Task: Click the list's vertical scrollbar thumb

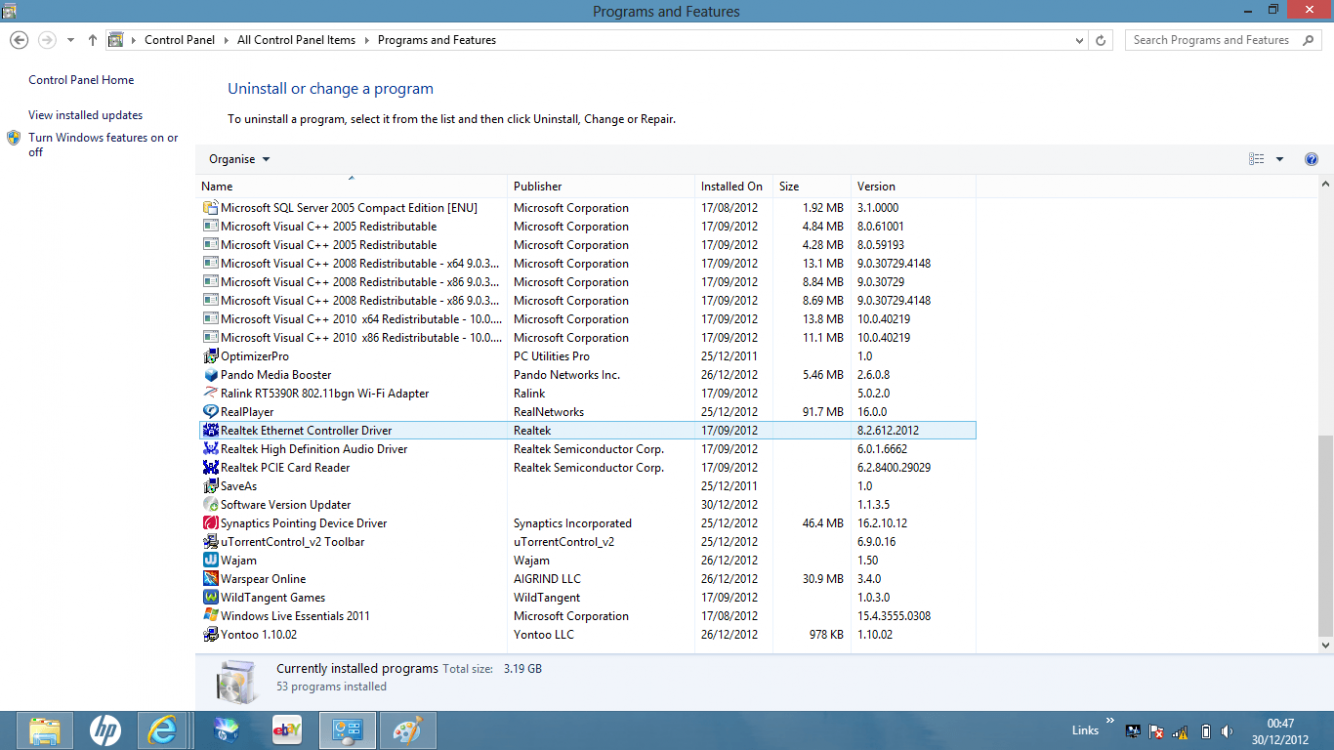Action: click(x=1326, y=536)
